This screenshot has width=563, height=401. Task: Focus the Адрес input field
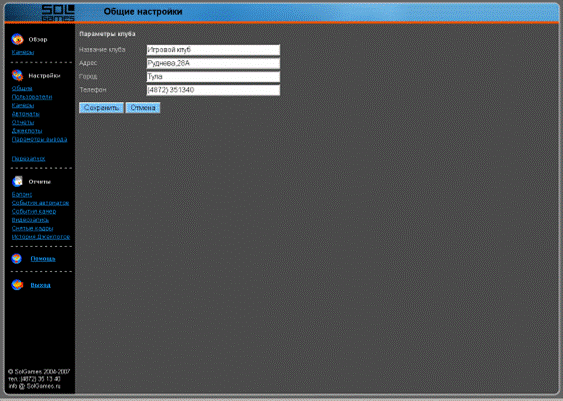(x=213, y=63)
